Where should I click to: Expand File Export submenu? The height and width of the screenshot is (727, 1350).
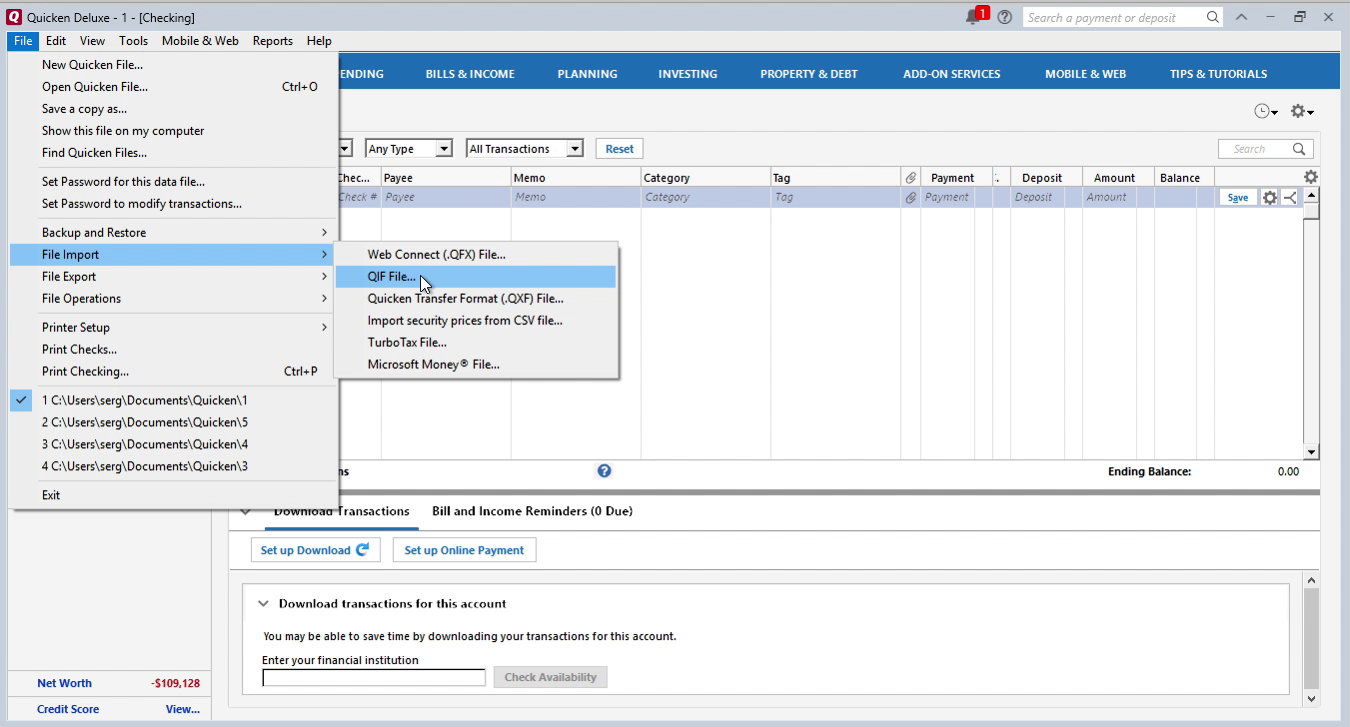pyautogui.click(x=171, y=277)
